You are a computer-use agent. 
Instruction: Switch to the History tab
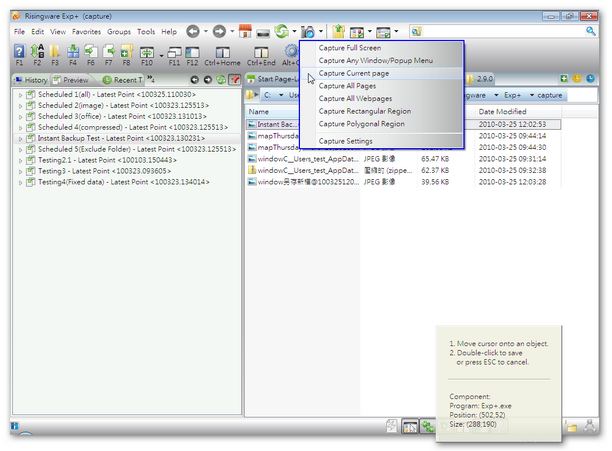point(30,79)
